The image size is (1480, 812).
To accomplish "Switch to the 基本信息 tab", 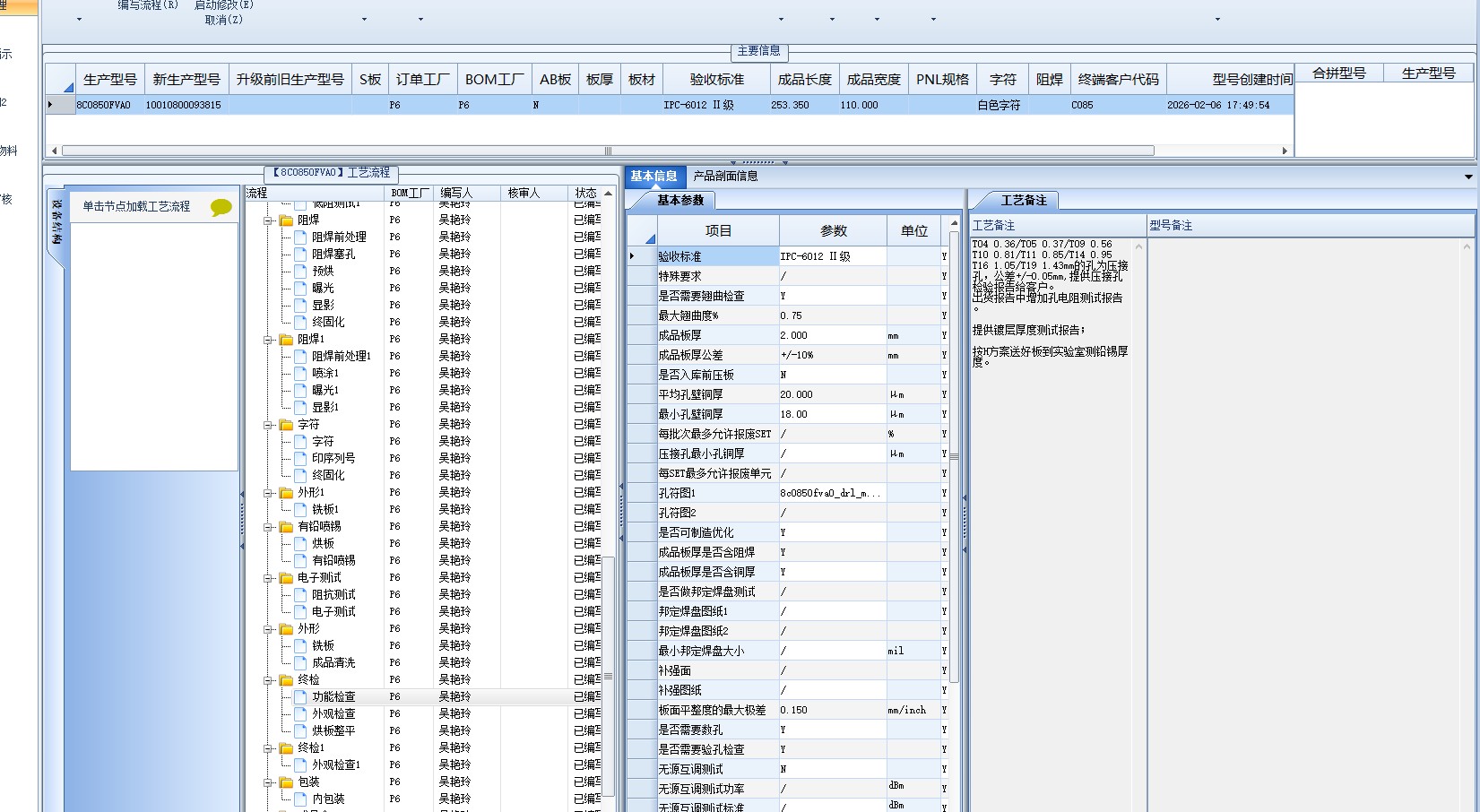I will 654,177.
